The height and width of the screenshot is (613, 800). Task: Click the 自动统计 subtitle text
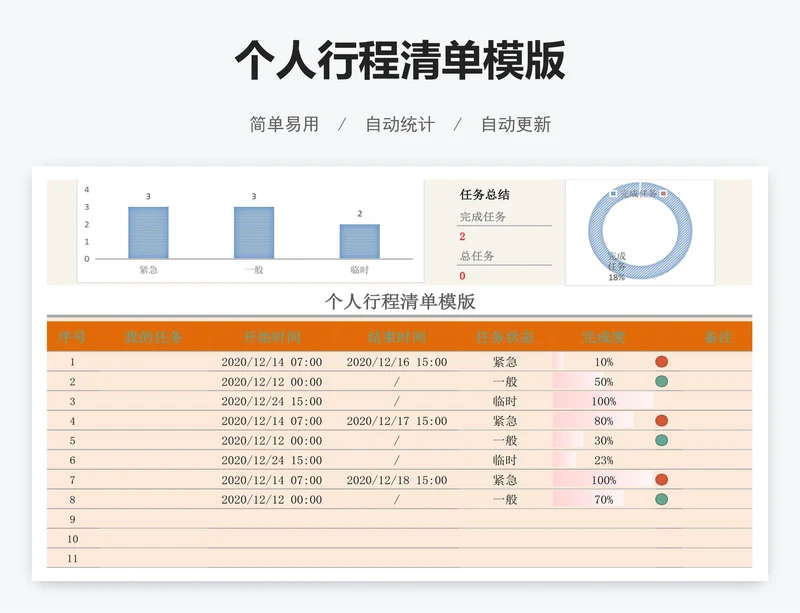[400, 124]
